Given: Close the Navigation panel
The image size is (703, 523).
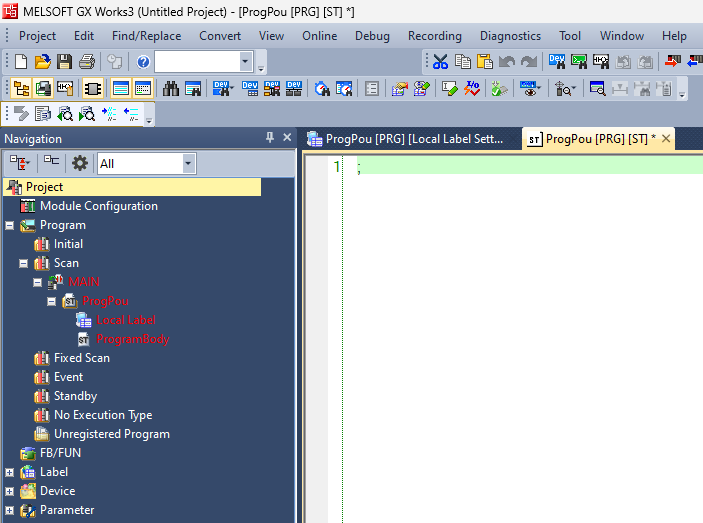Looking at the screenshot, I should [287, 138].
